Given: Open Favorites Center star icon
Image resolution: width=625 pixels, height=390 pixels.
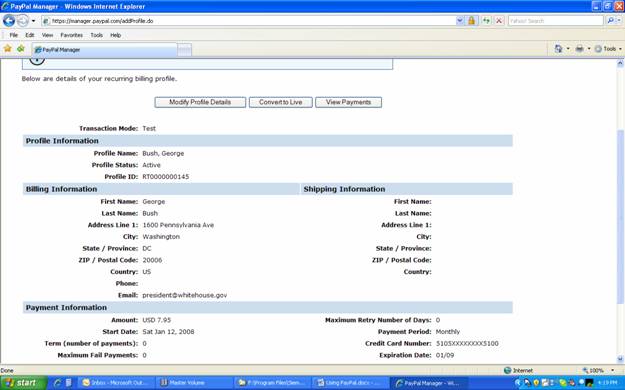Looking at the screenshot, I should click(x=8, y=49).
